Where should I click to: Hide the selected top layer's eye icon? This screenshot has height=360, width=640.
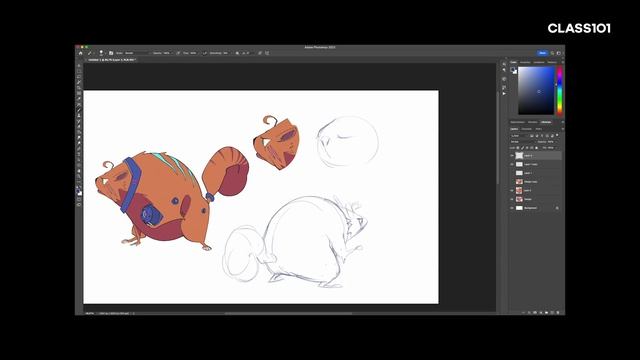(x=512, y=156)
